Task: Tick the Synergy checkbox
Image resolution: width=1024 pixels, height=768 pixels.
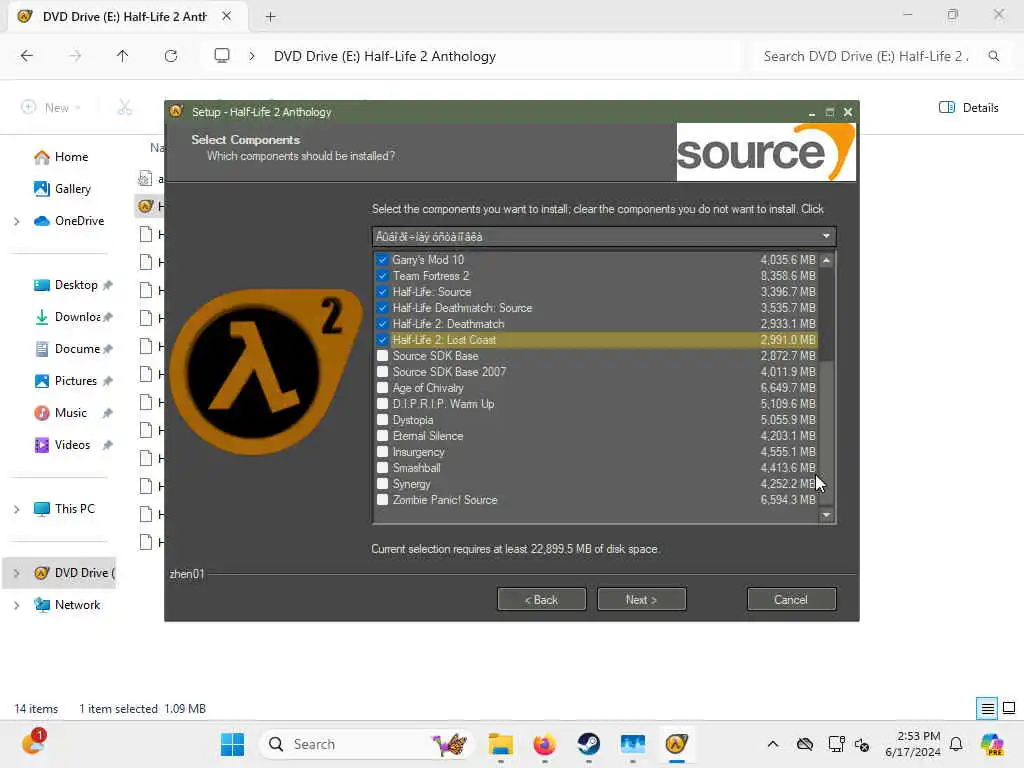Action: pos(383,484)
